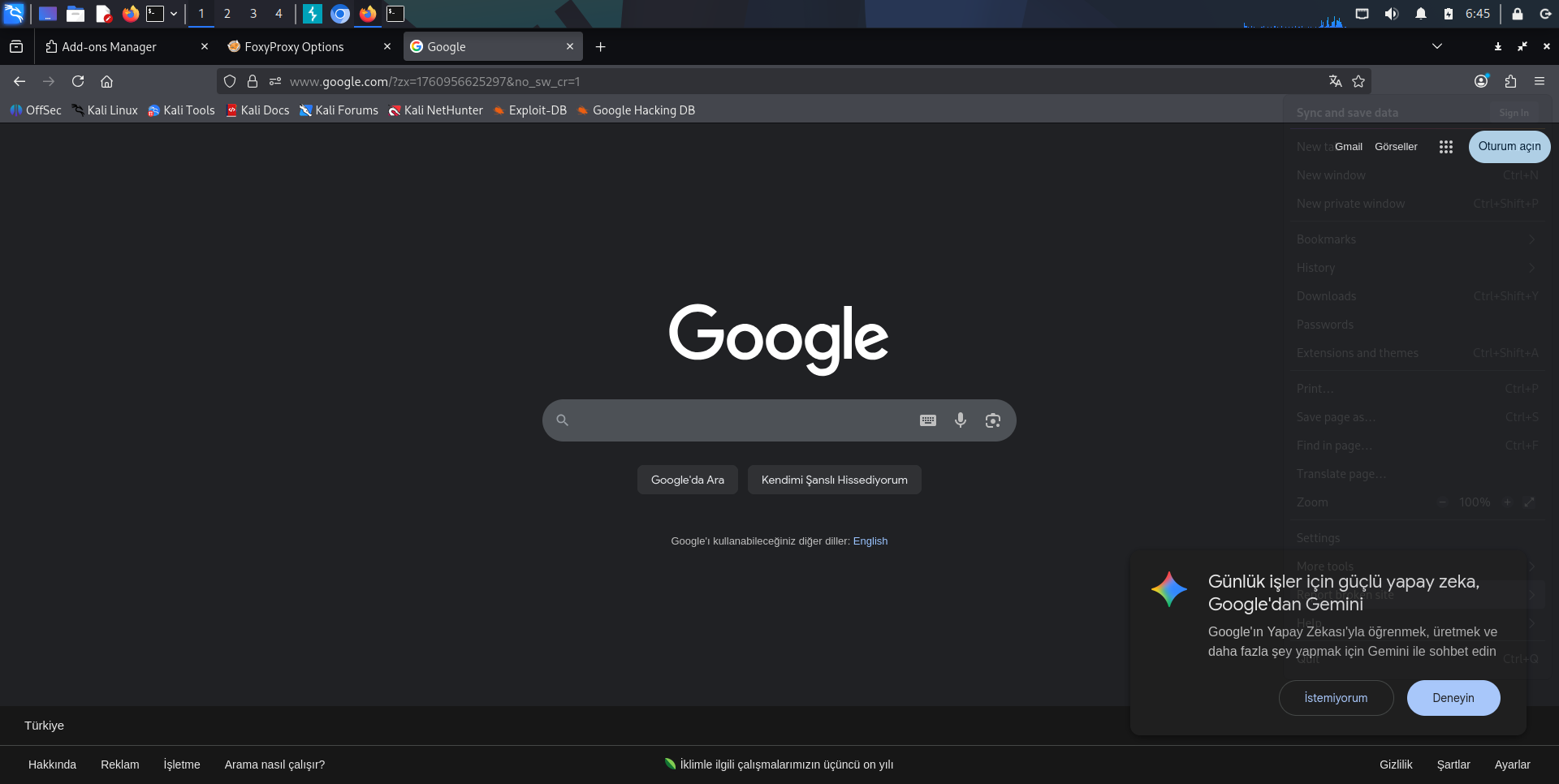Start voice search with the microphone icon

961,420
